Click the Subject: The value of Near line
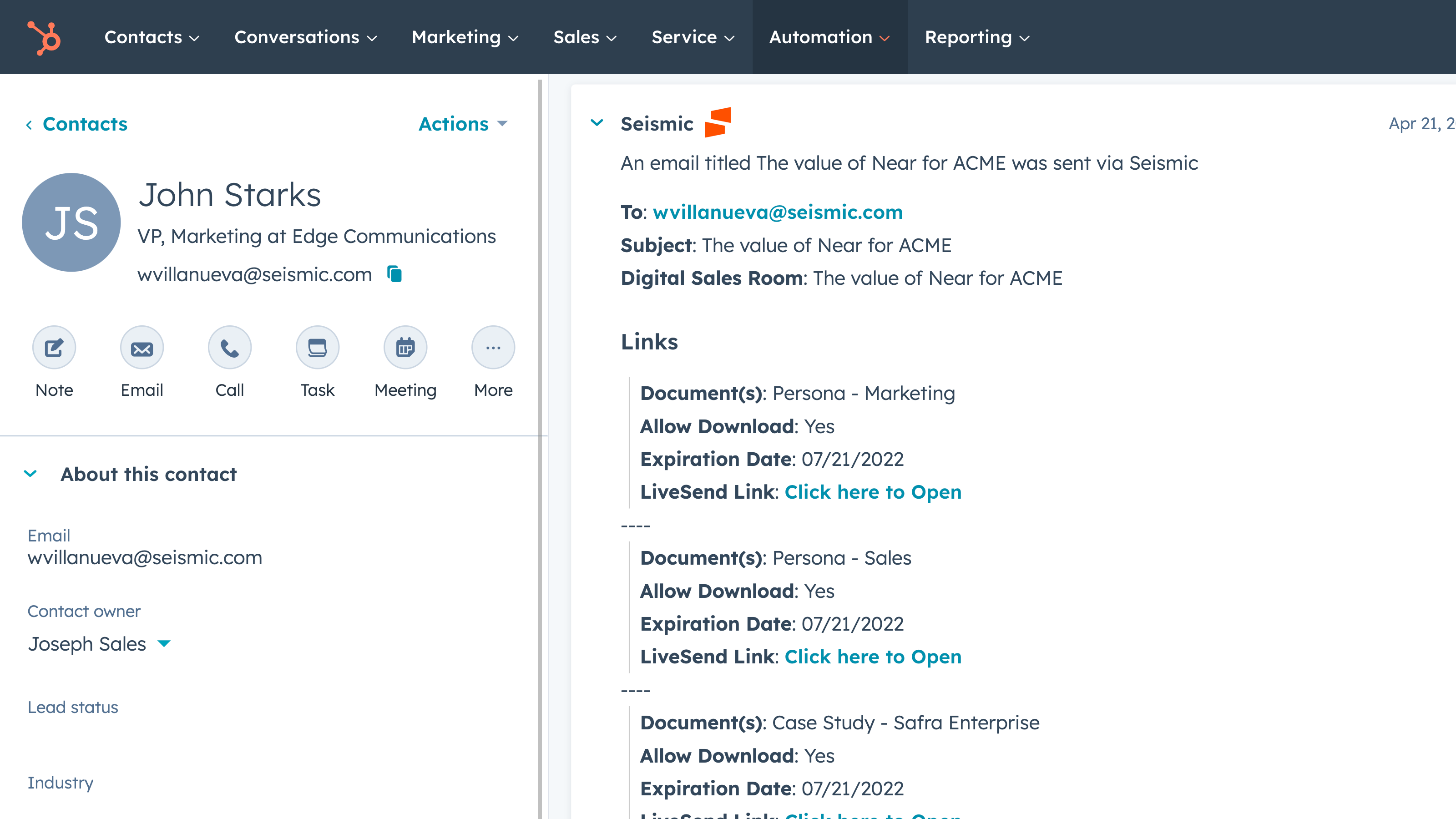Screen dimensions: 1456x819 pyautogui.click(x=786, y=245)
